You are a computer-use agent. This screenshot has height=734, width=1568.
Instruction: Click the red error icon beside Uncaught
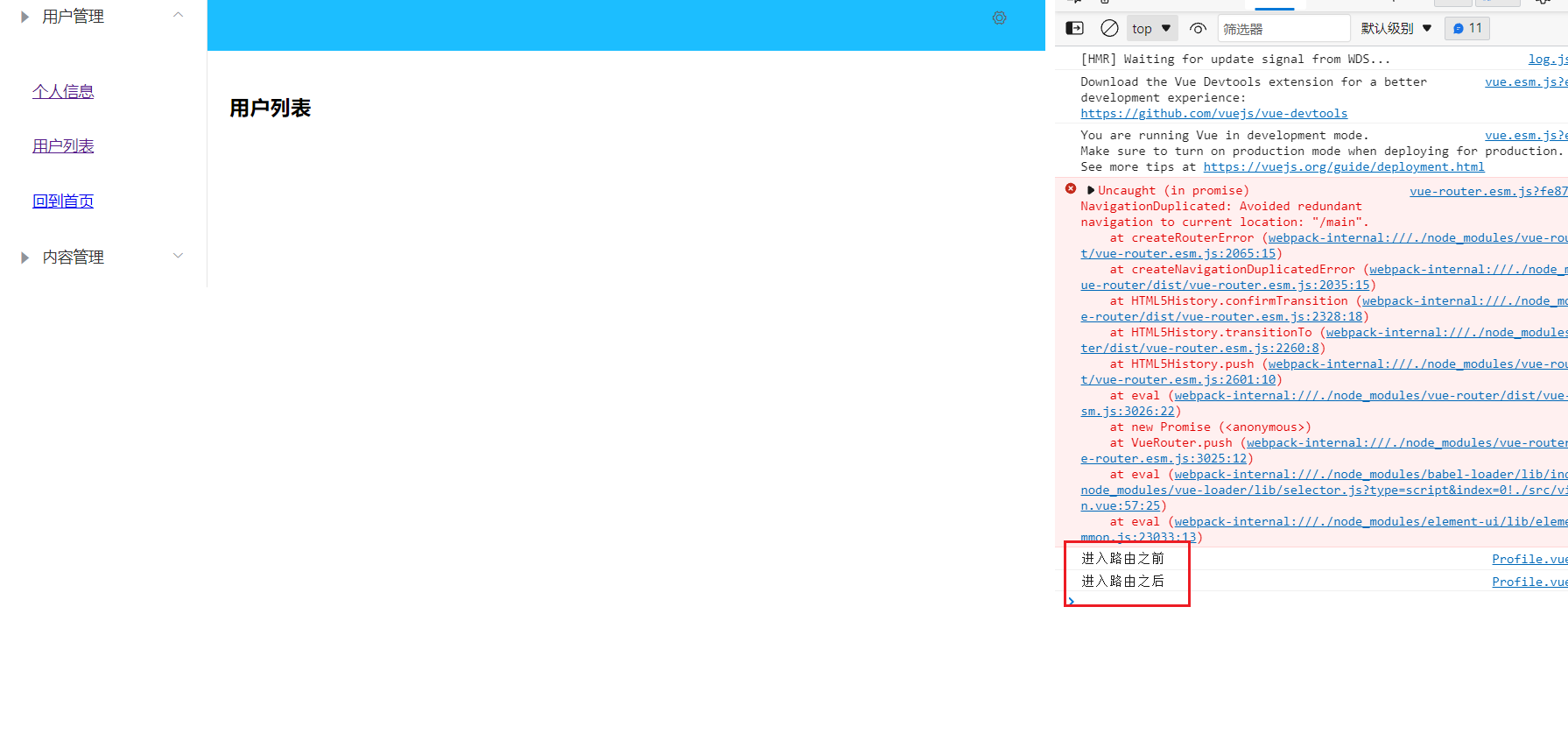tap(1070, 189)
